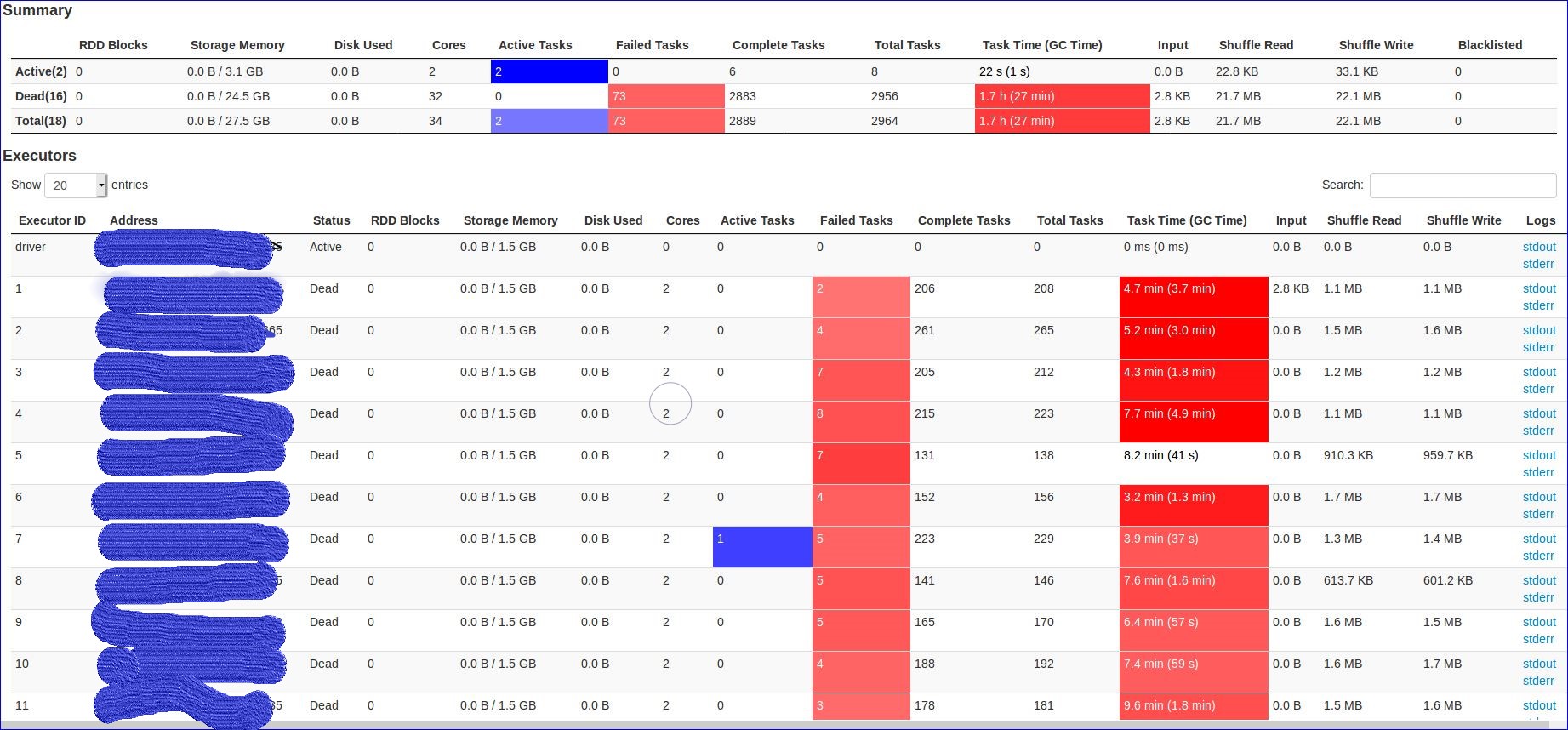The width and height of the screenshot is (1568, 730).
Task: Click the '33.1 KB' Shuffle Write value
Action: (1357, 71)
